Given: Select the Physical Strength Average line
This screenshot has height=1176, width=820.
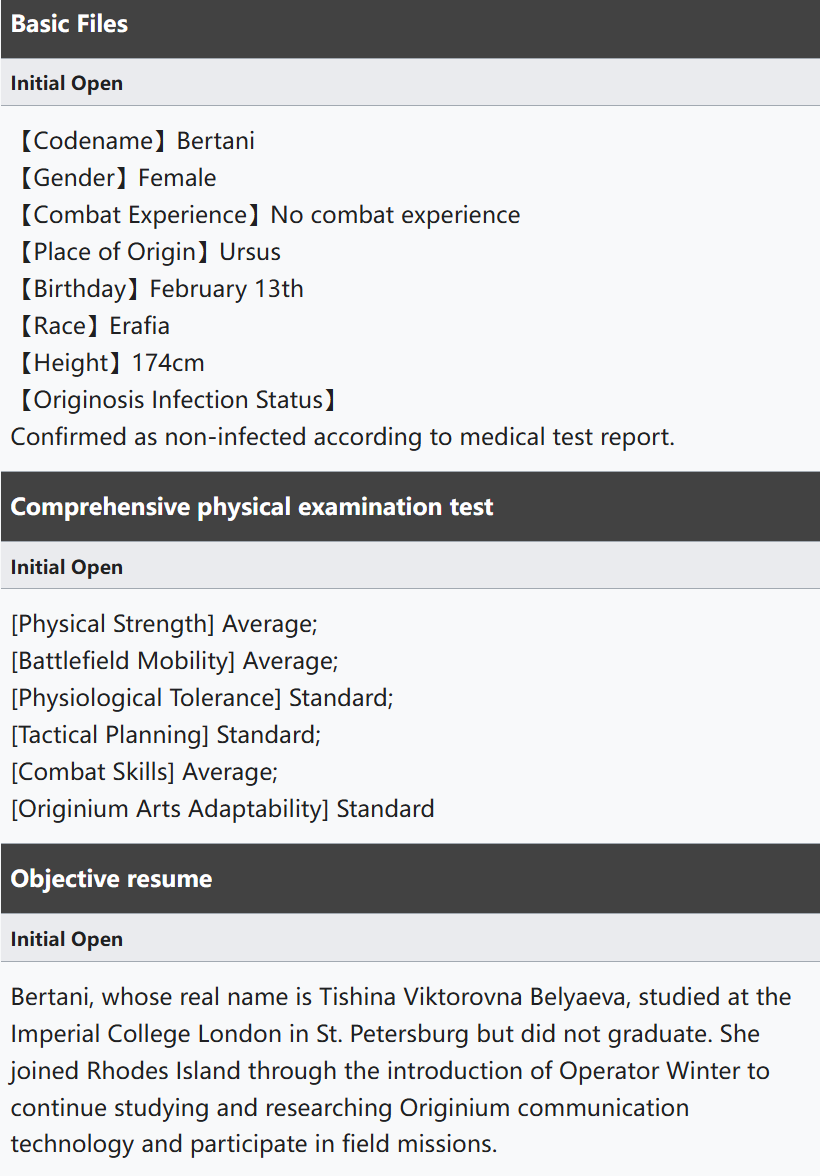Looking at the screenshot, I should (x=164, y=624).
